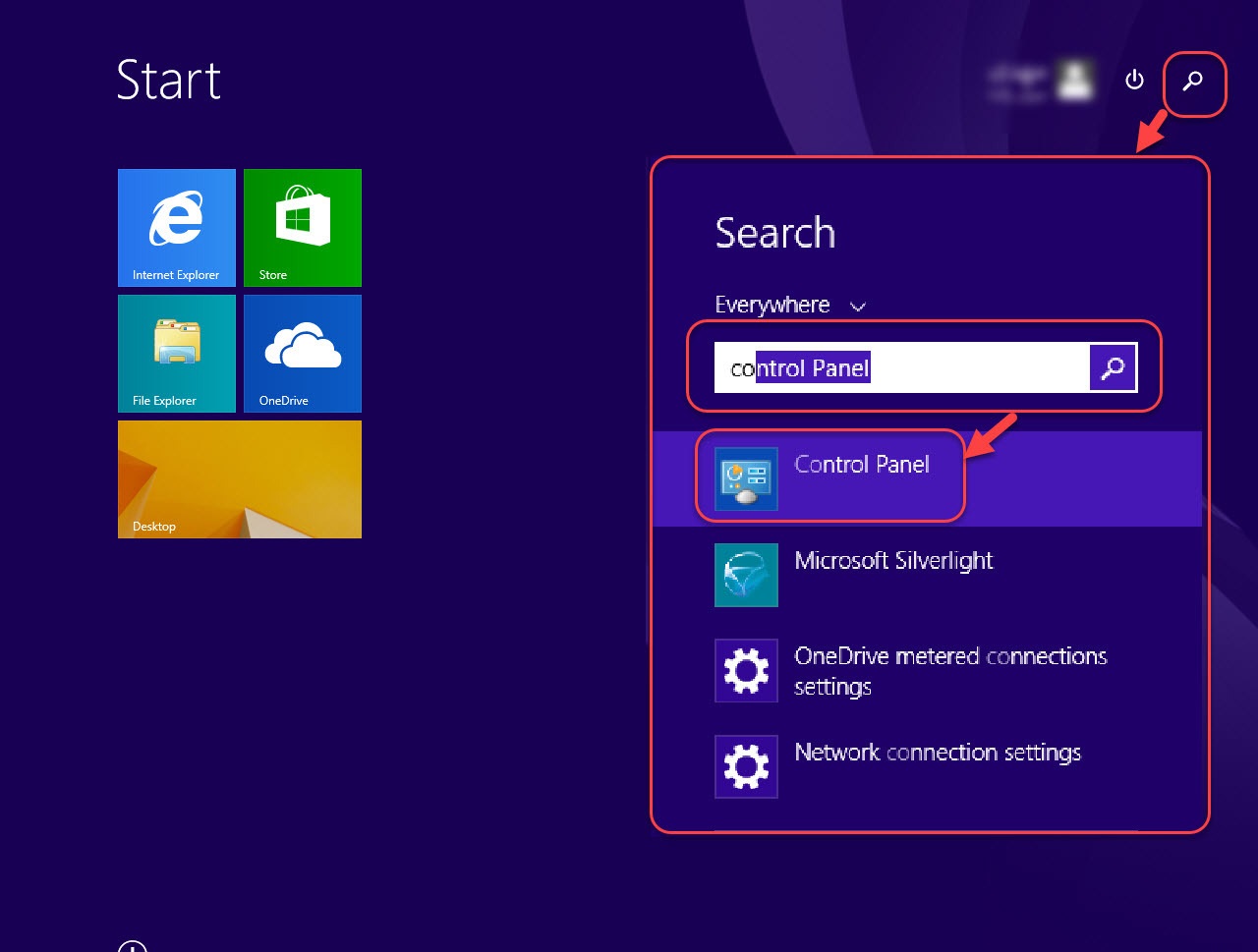Open the Control Panel search result

(927, 479)
